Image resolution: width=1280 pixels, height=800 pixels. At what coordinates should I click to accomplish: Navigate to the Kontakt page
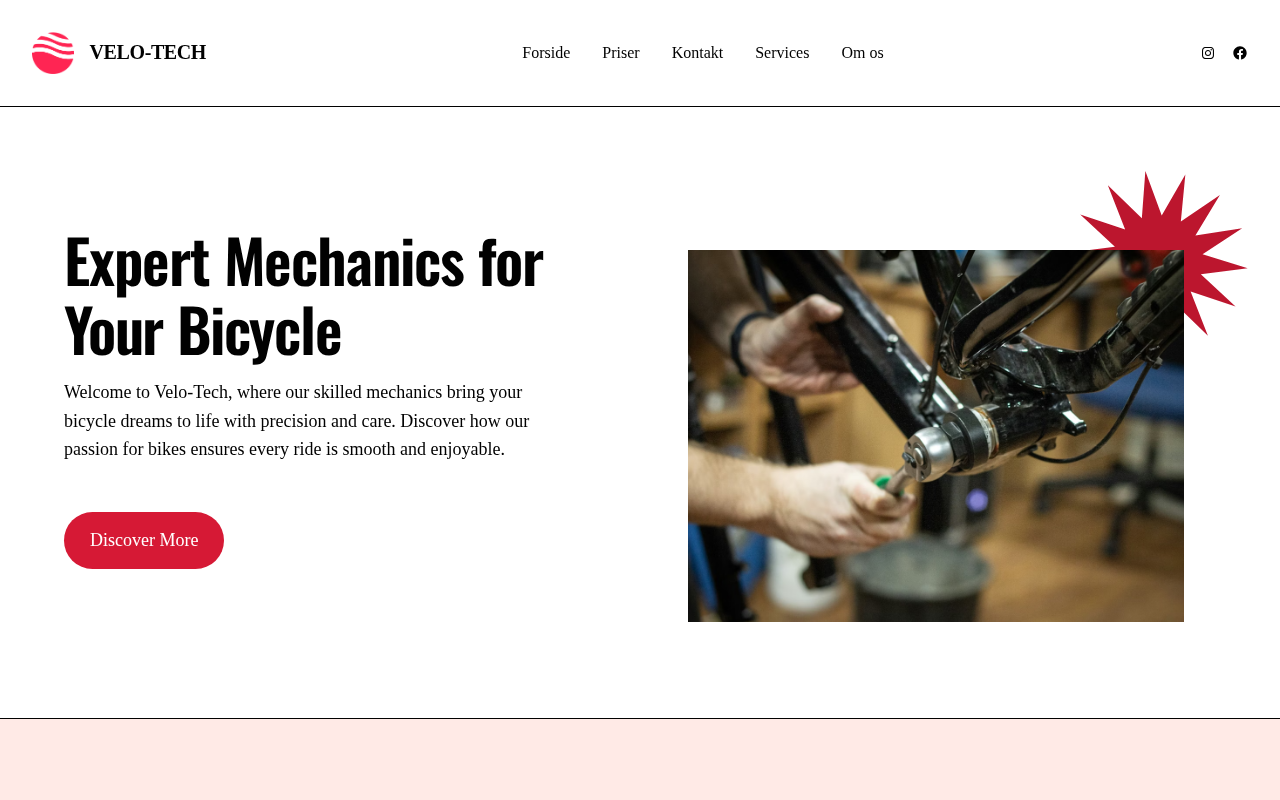(697, 53)
